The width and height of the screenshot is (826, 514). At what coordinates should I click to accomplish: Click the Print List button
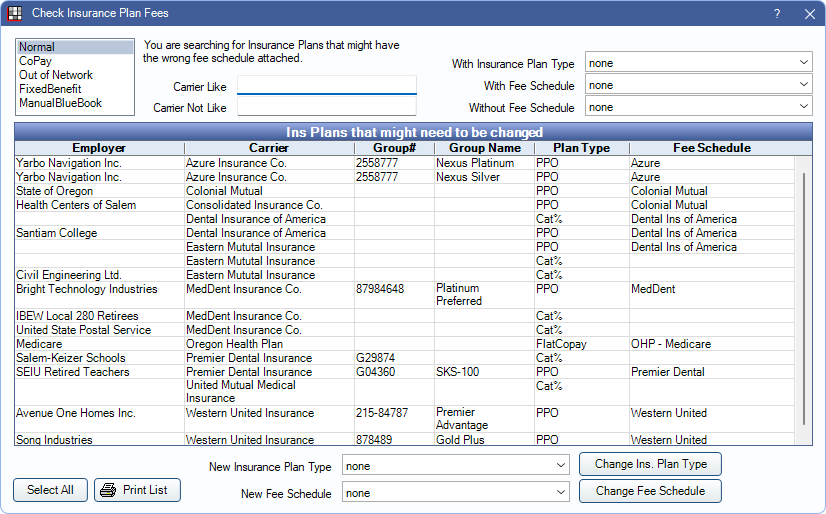(137, 490)
